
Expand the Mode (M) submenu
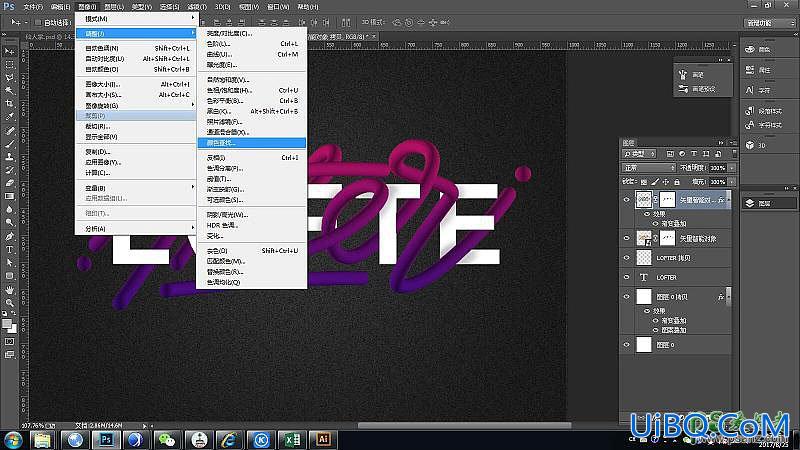tap(136, 19)
